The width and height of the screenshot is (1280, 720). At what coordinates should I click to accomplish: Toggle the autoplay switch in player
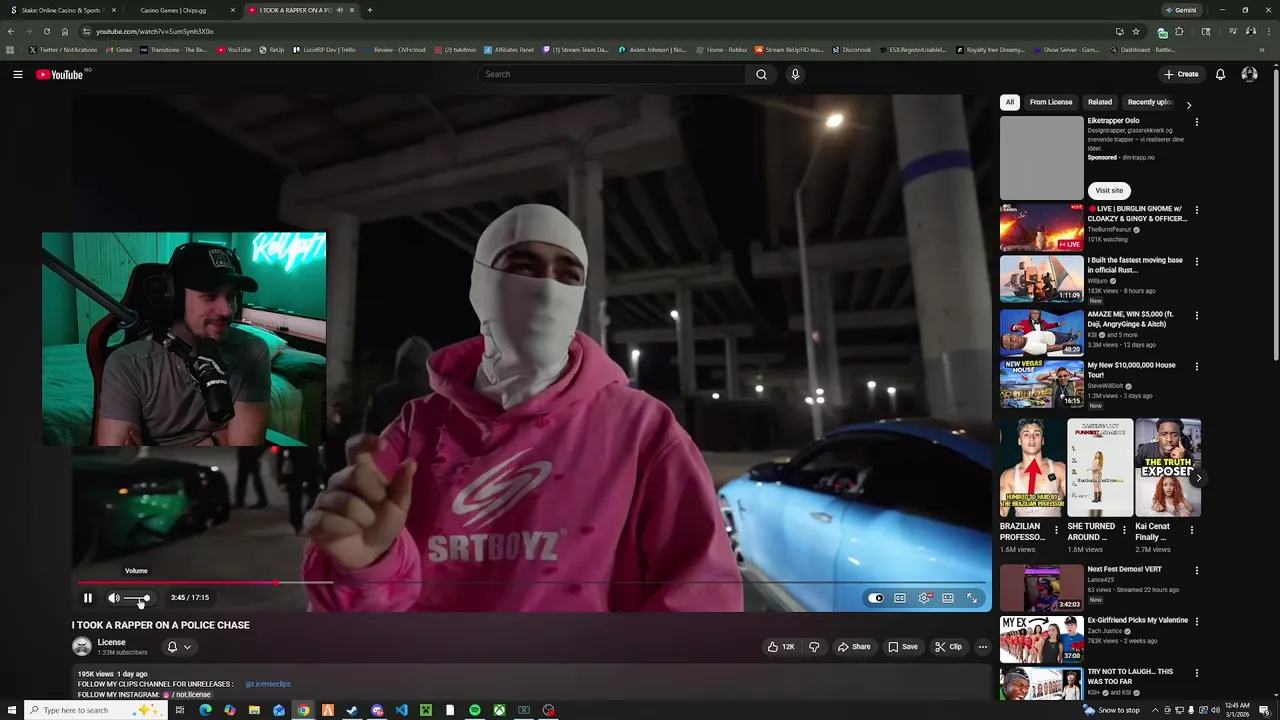[x=876, y=598]
